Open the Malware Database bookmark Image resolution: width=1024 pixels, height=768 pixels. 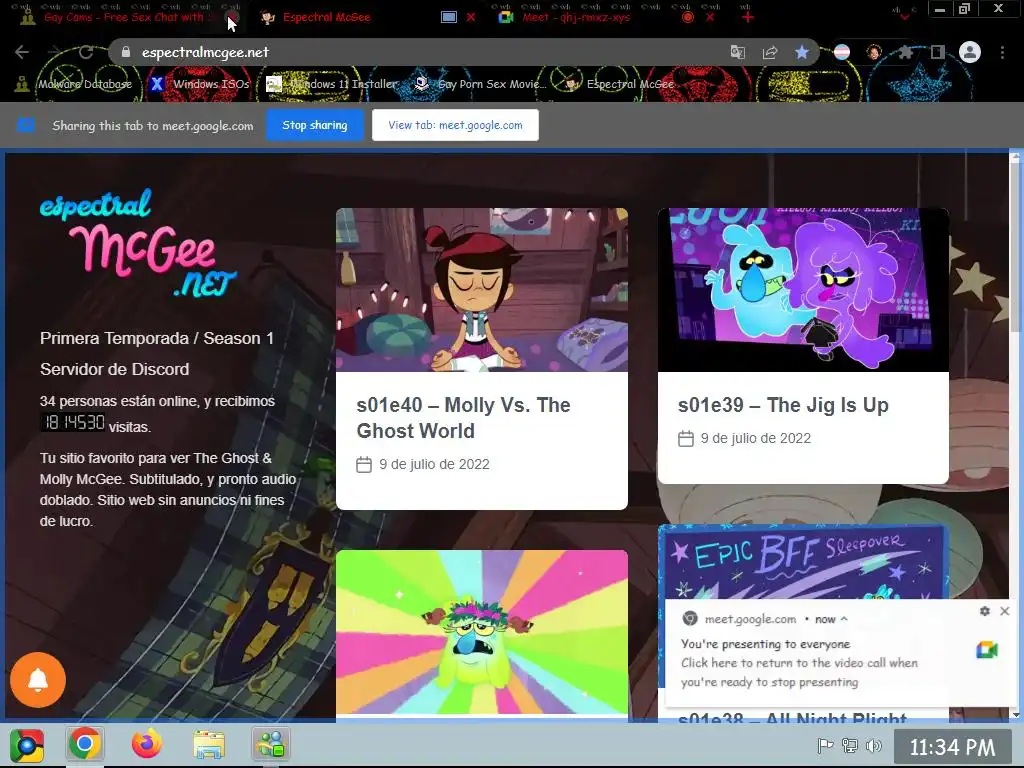click(x=73, y=84)
